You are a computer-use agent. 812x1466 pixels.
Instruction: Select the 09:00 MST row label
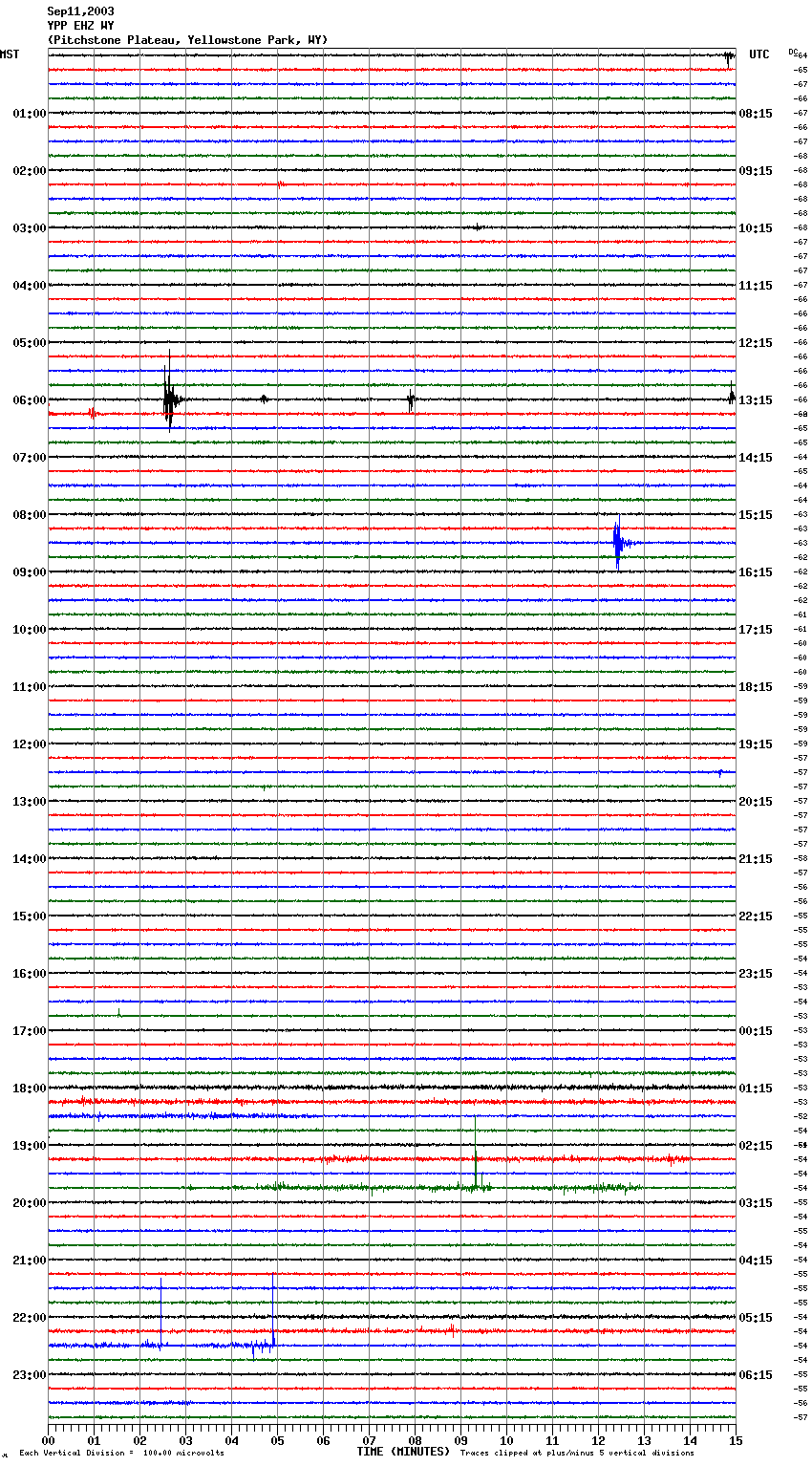pyautogui.click(x=30, y=572)
